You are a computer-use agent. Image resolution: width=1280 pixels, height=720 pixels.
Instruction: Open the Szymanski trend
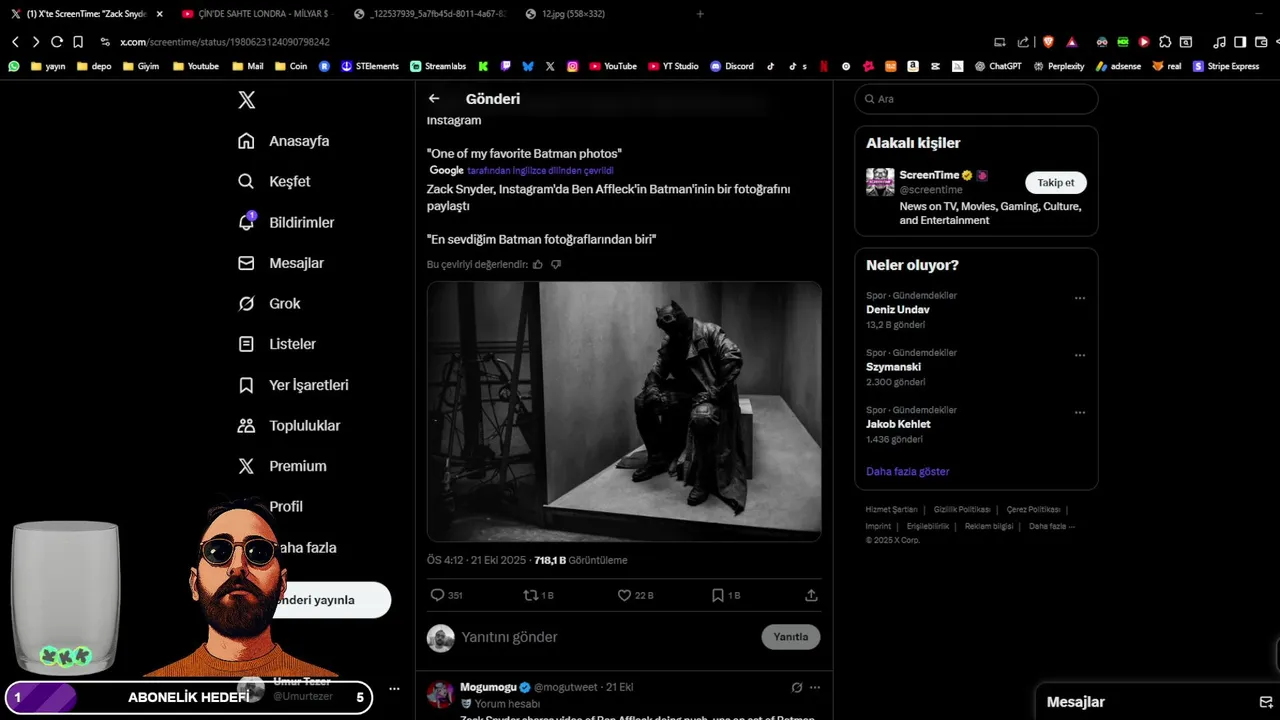893,367
